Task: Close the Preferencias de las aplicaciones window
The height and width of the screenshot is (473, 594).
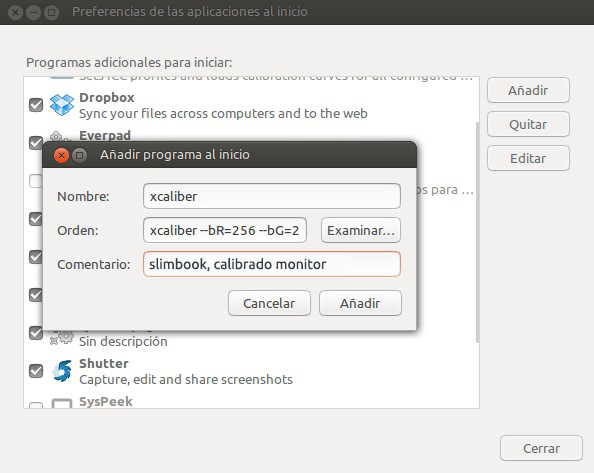Action: pyautogui.click(x=15, y=12)
